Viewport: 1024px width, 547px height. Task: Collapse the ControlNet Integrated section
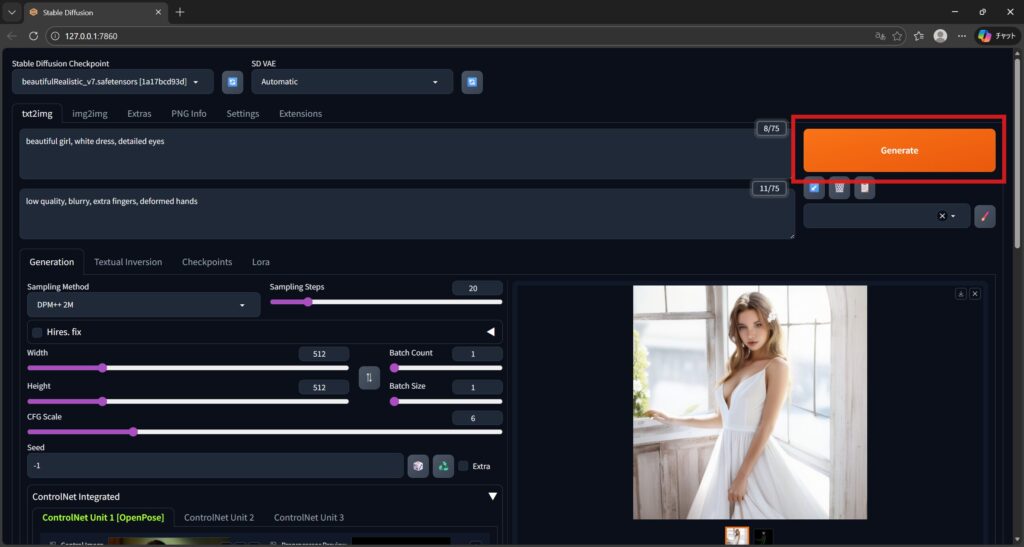[492, 496]
